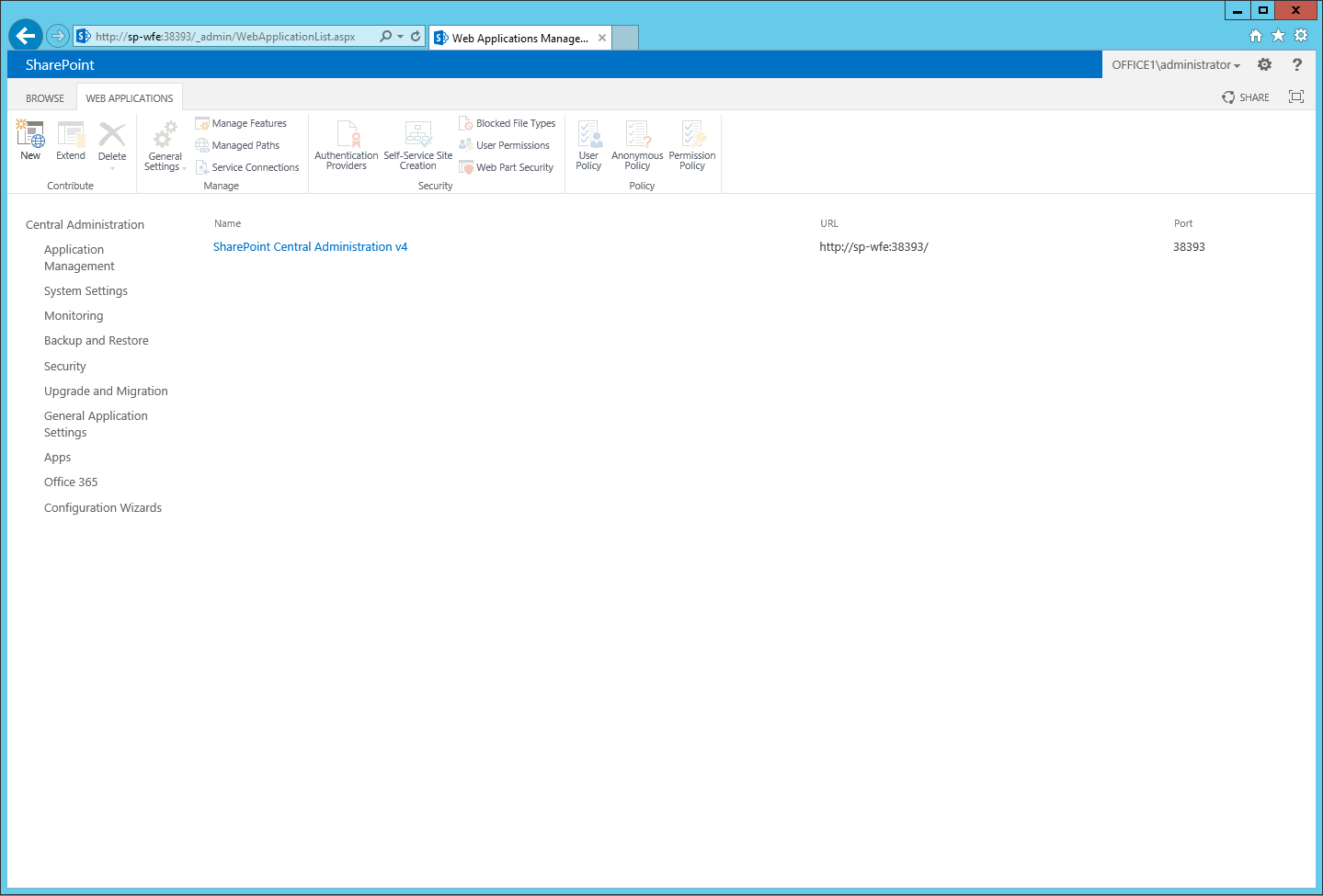Switch to the BROWSE ribbon tab
This screenshot has width=1323, height=896.
coord(45,98)
